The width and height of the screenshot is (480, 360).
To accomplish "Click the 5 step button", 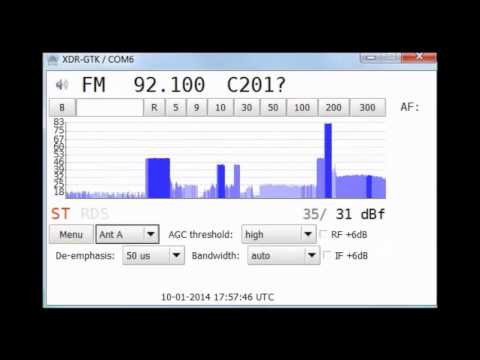I will (x=176, y=108).
